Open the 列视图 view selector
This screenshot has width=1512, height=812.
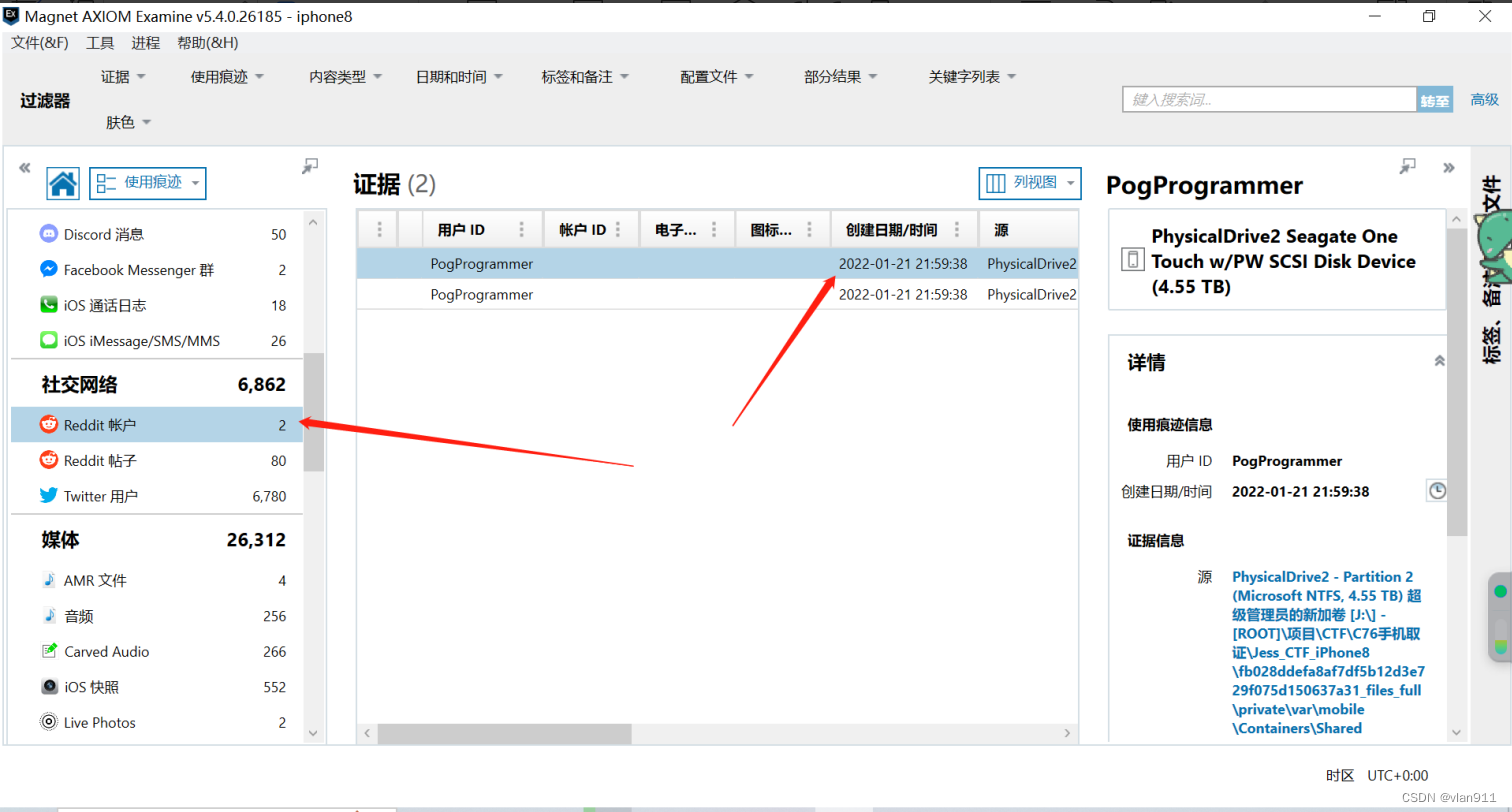pos(1030,183)
